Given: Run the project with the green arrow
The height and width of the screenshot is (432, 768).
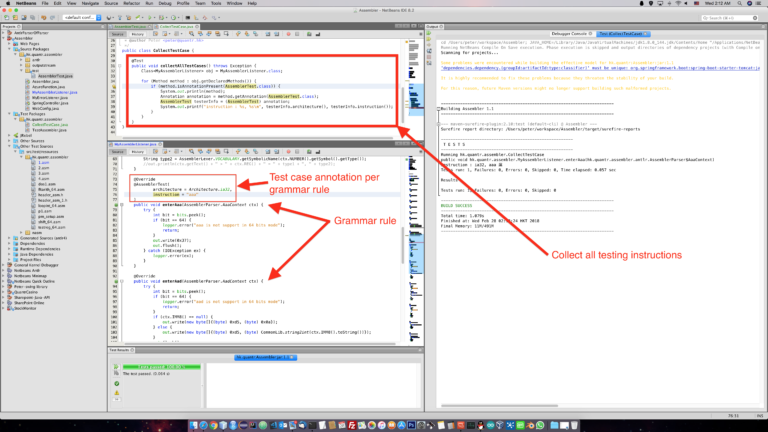Looking at the screenshot, I should [x=149, y=18].
